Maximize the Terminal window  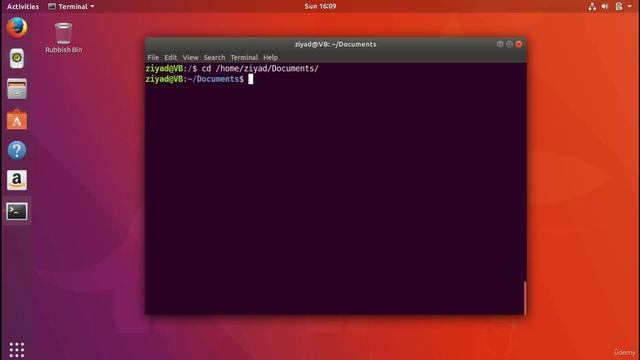(509, 44)
